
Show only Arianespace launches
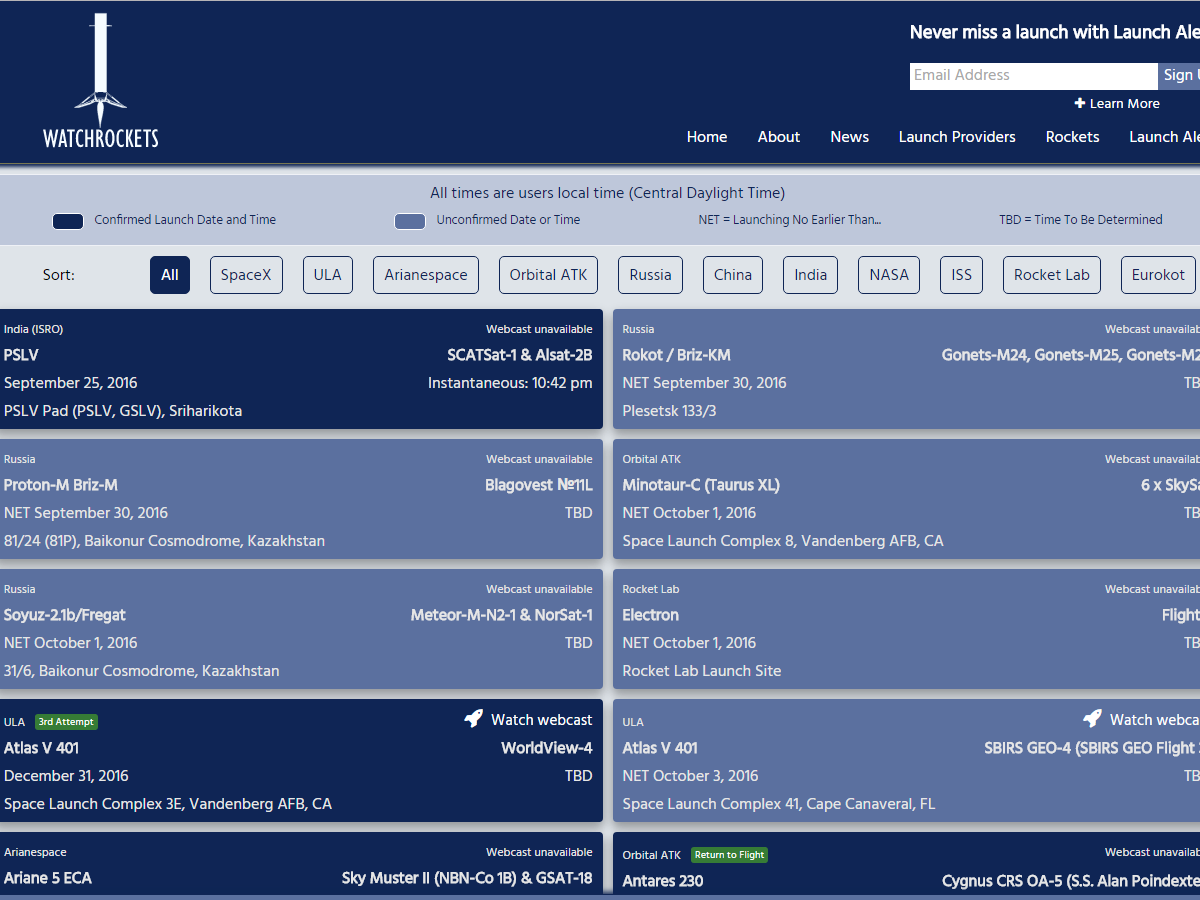(x=426, y=275)
